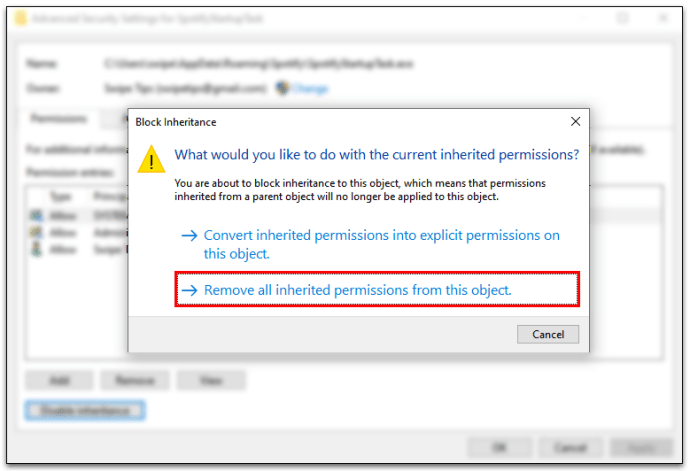Screen dimensions: 690x471
Task: Click the arrow icon beside Remove all inherited permissions
Action: tap(190, 290)
